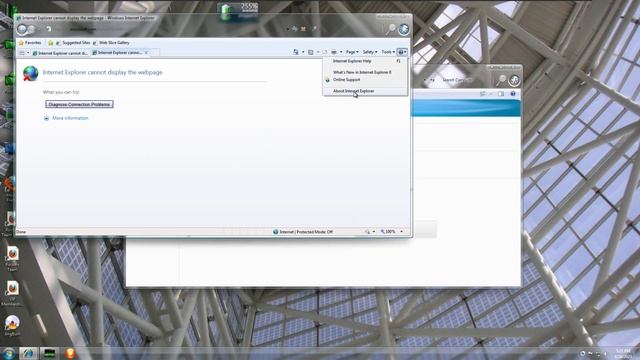This screenshot has width=640, height=360.
Task: Click the orange shield taskbar icon
Action: click(70, 353)
